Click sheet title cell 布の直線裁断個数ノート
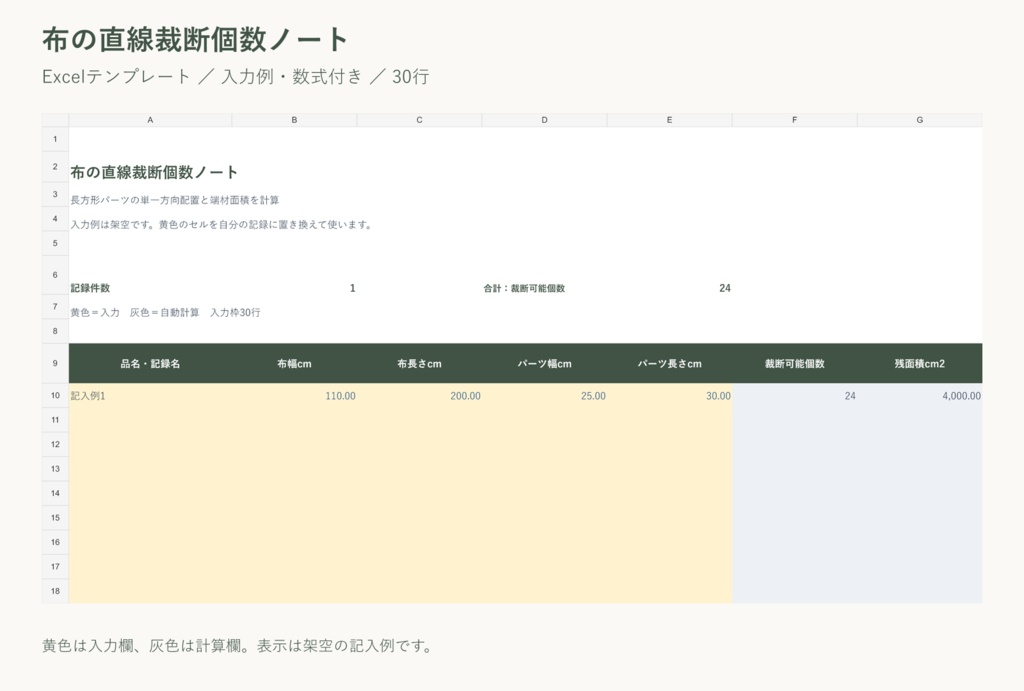The image size is (1024, 691). coord(154,172)
